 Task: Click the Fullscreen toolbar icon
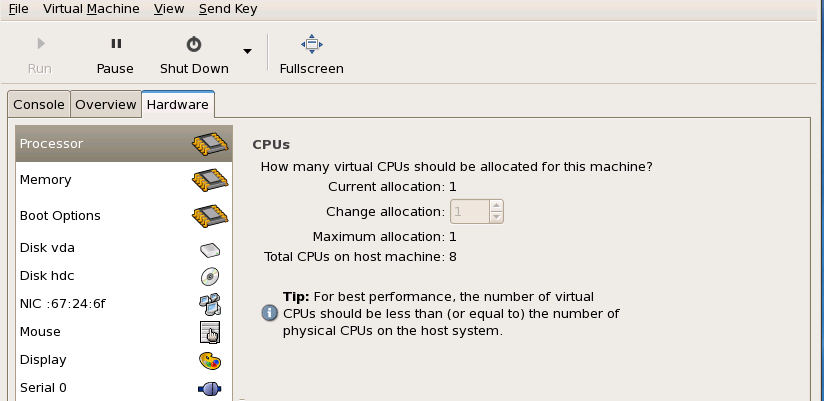pyautogui.click(x=312, y=44)
